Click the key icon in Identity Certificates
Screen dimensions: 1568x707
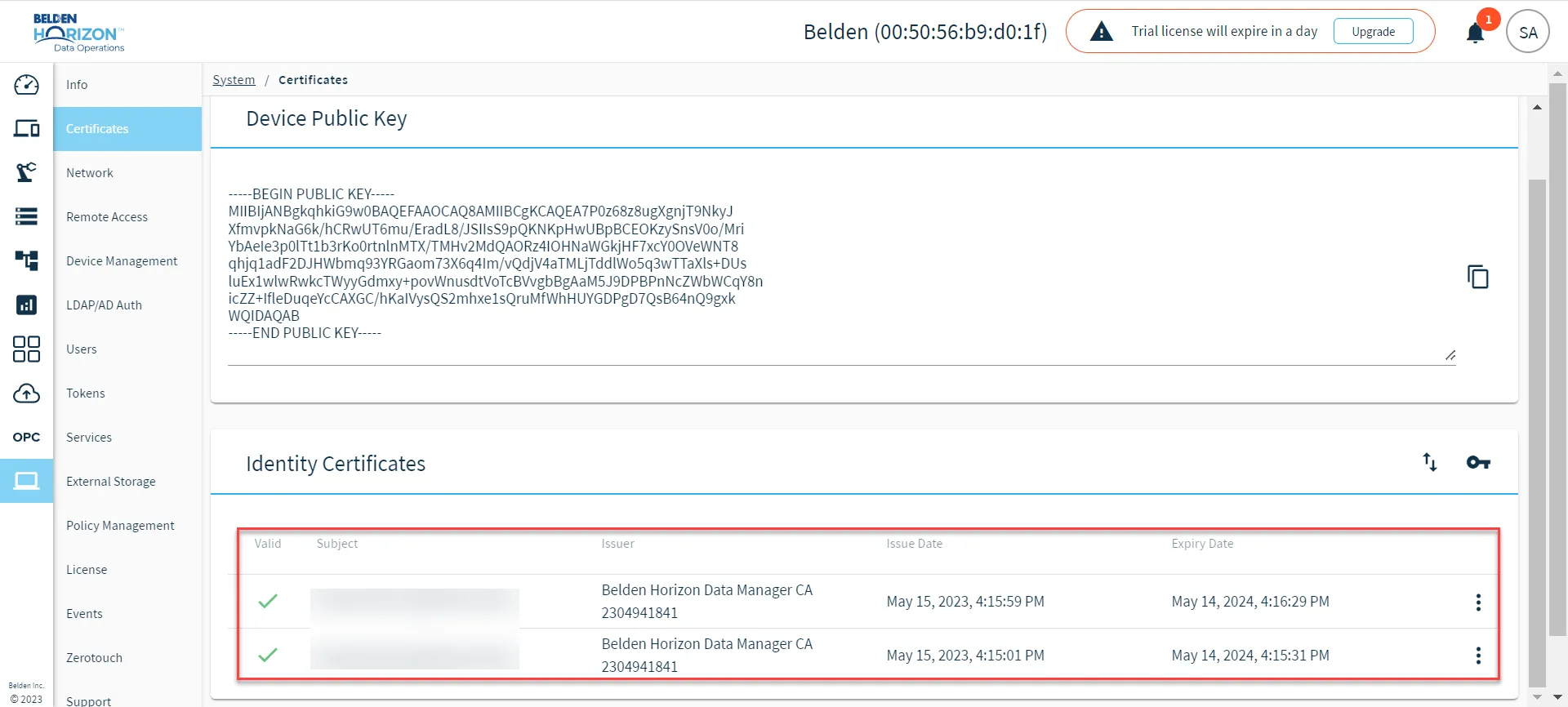click(x=1478, y=462)
